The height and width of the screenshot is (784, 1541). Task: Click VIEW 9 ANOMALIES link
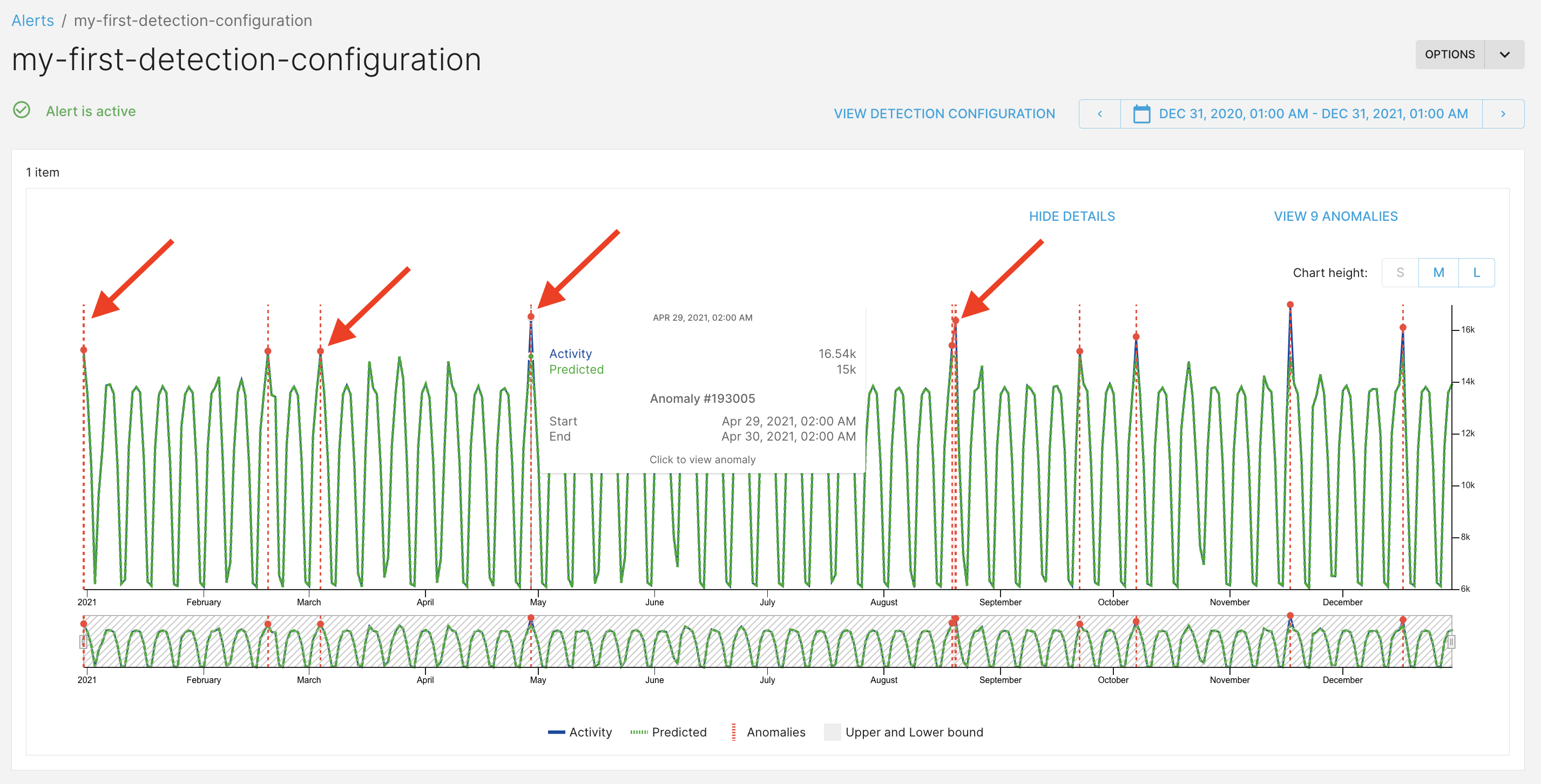click(x=1335, y=217)
